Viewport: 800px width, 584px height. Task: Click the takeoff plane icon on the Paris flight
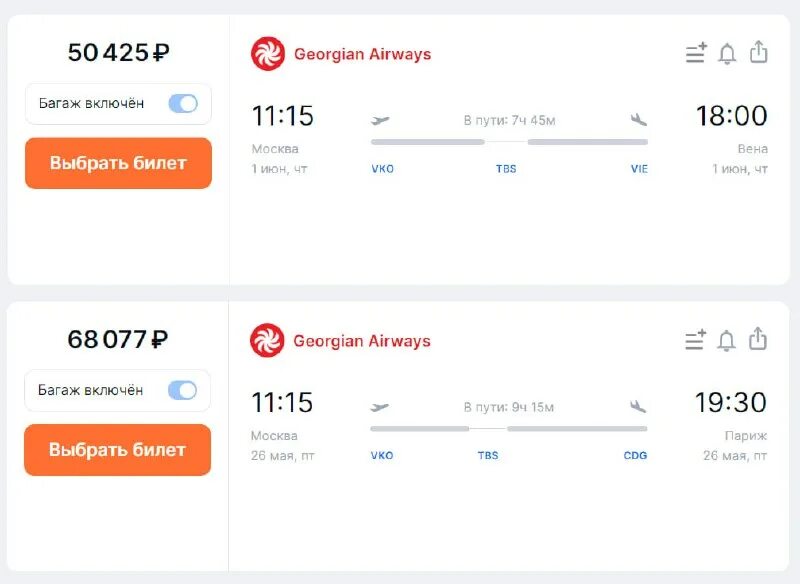(380, 407)
